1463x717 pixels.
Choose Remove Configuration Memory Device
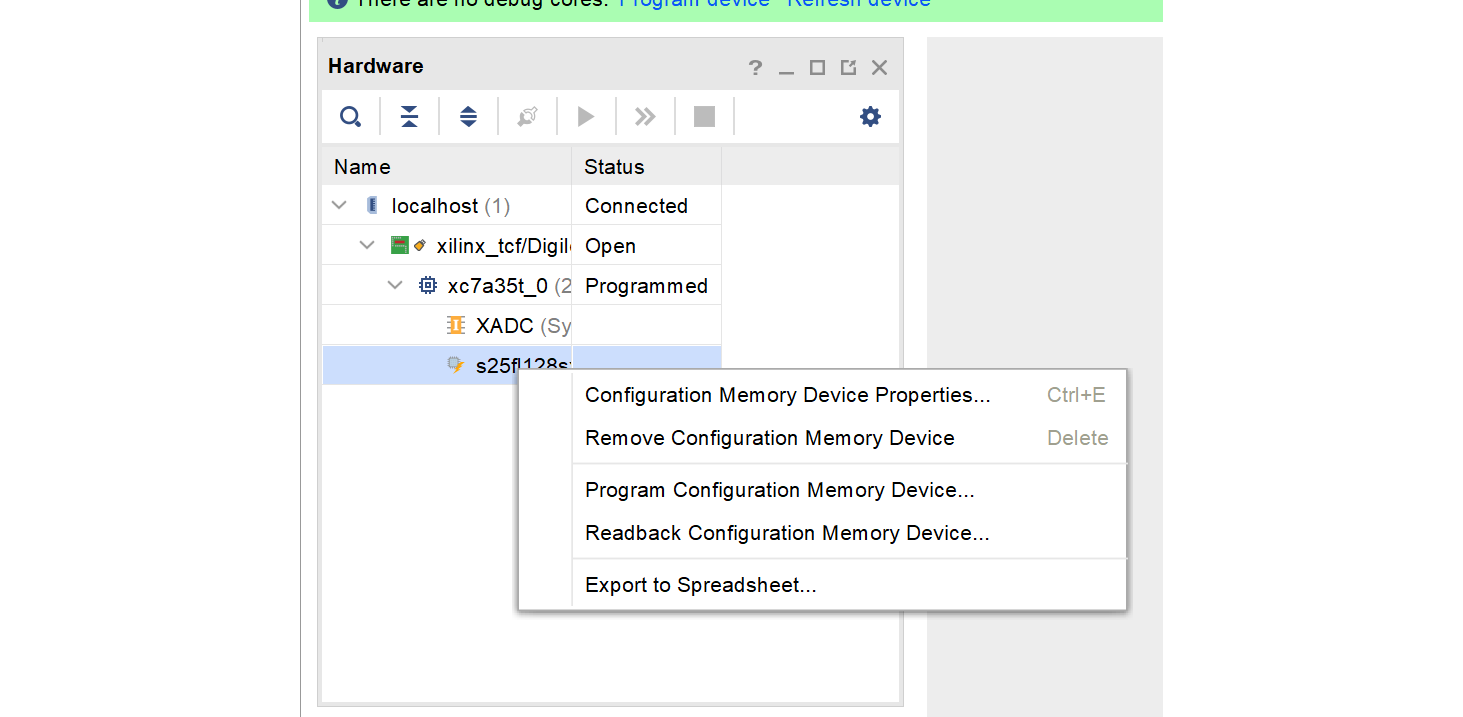pyautogui.click(x=769, y=438)
